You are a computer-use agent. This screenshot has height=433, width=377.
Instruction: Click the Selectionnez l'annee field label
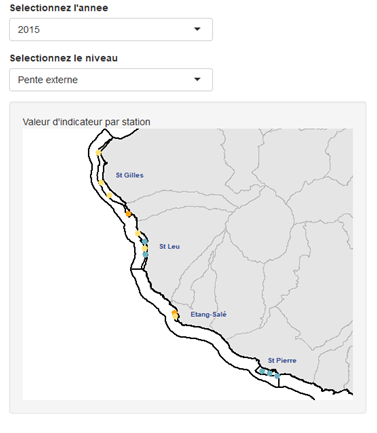[59, 8]
